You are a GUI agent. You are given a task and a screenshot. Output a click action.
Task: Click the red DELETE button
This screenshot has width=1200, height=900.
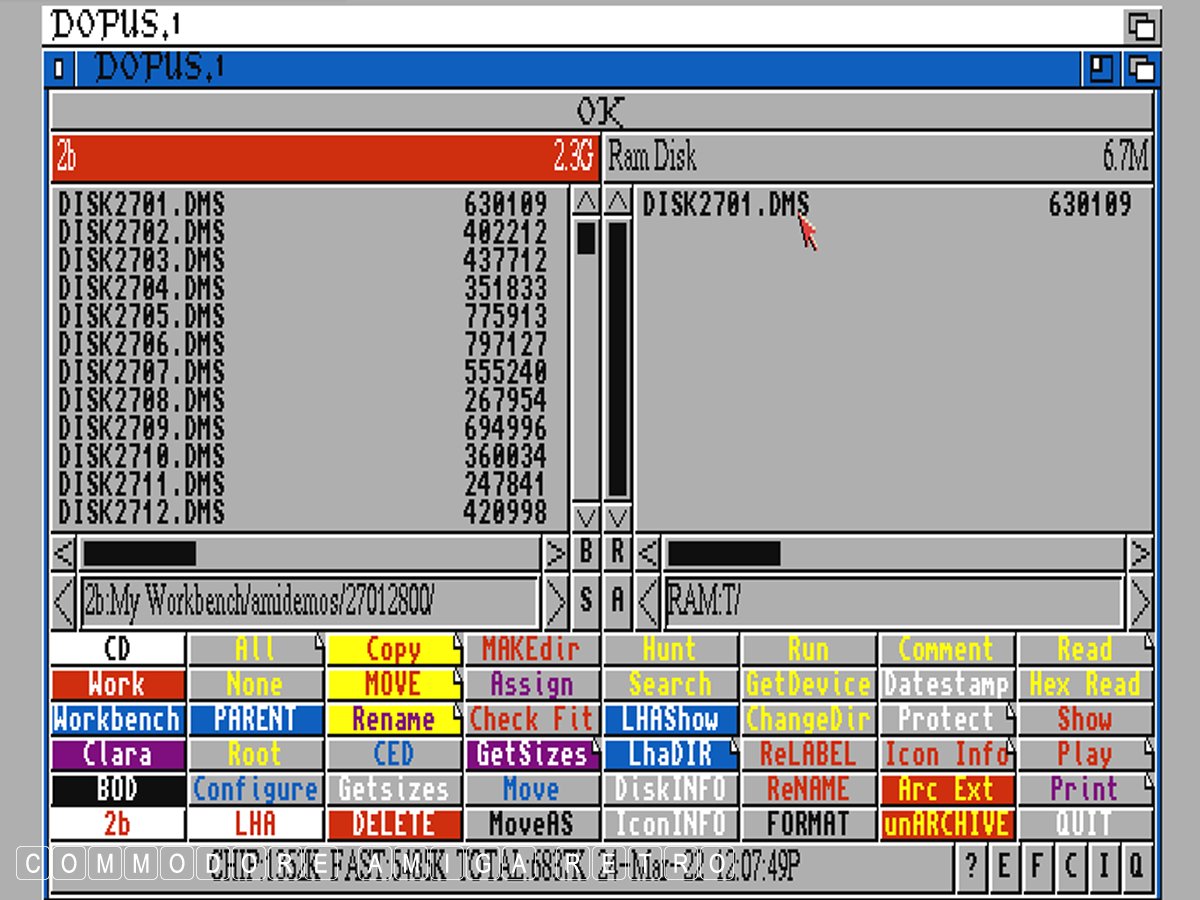[393, 824]
